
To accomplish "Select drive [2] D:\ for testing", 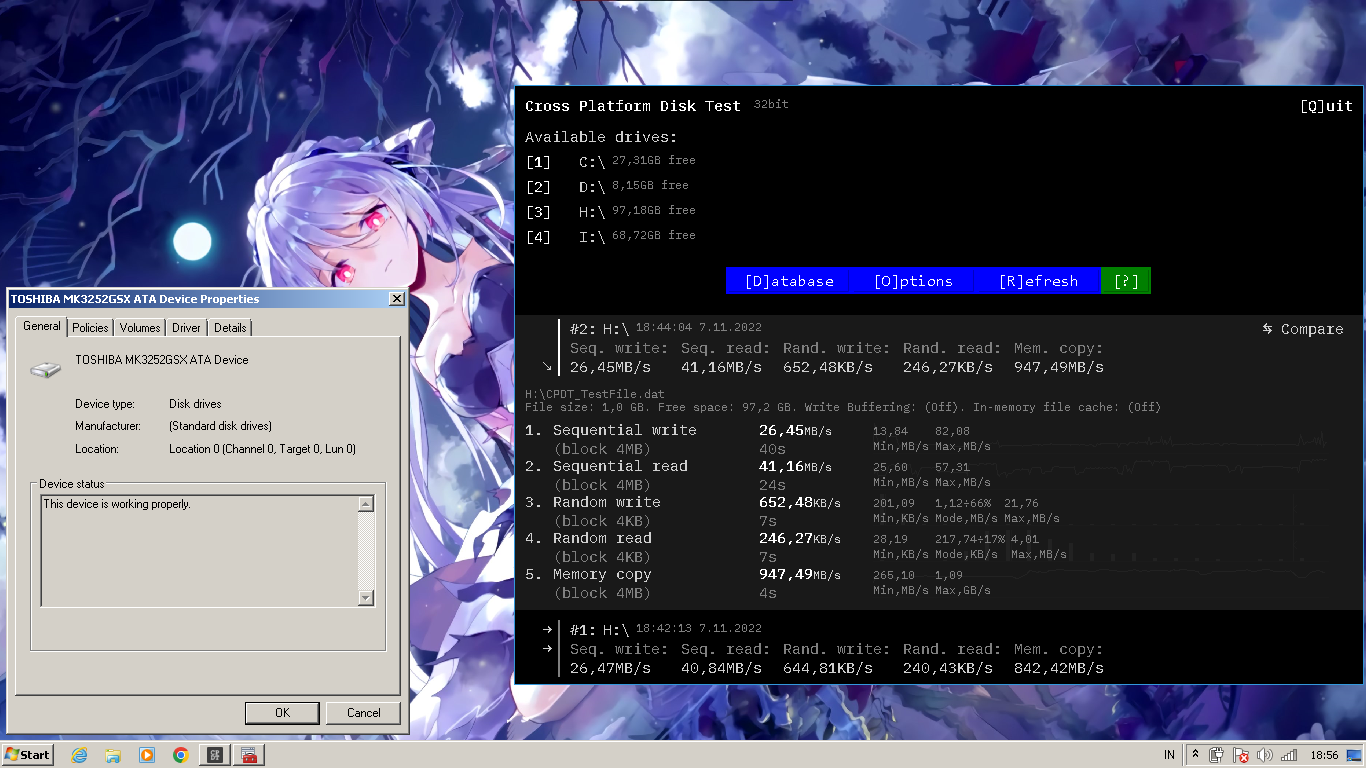I will (x=608, y=186).
